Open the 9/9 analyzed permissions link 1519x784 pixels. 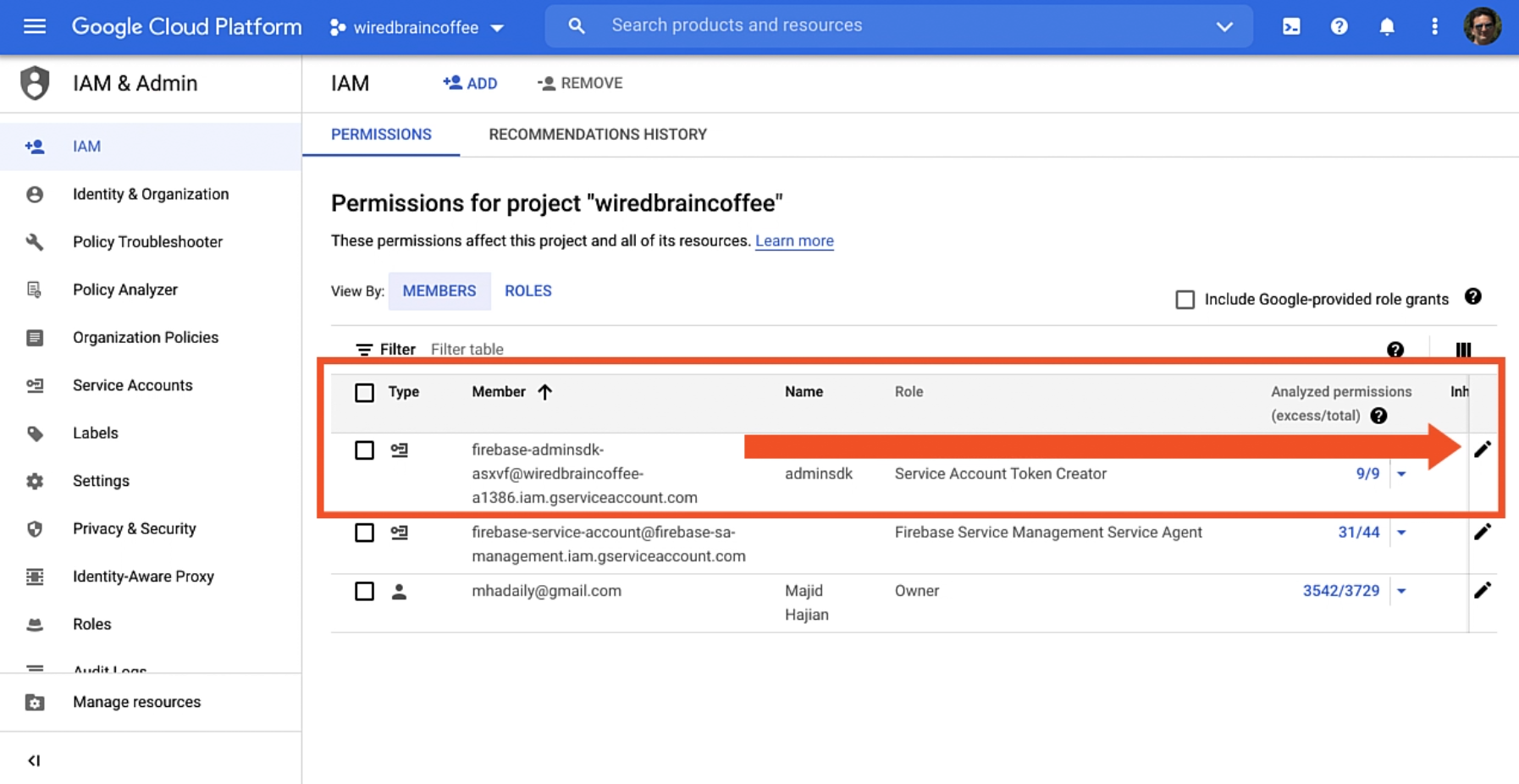1367,474
